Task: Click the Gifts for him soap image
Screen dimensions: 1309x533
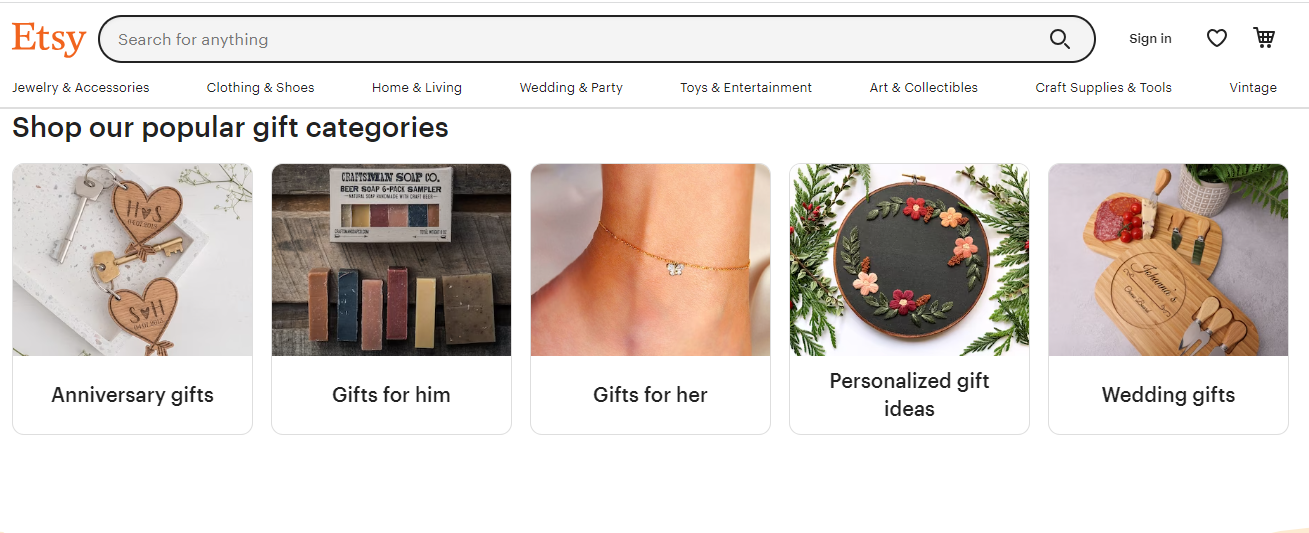Action: [391, 260]
